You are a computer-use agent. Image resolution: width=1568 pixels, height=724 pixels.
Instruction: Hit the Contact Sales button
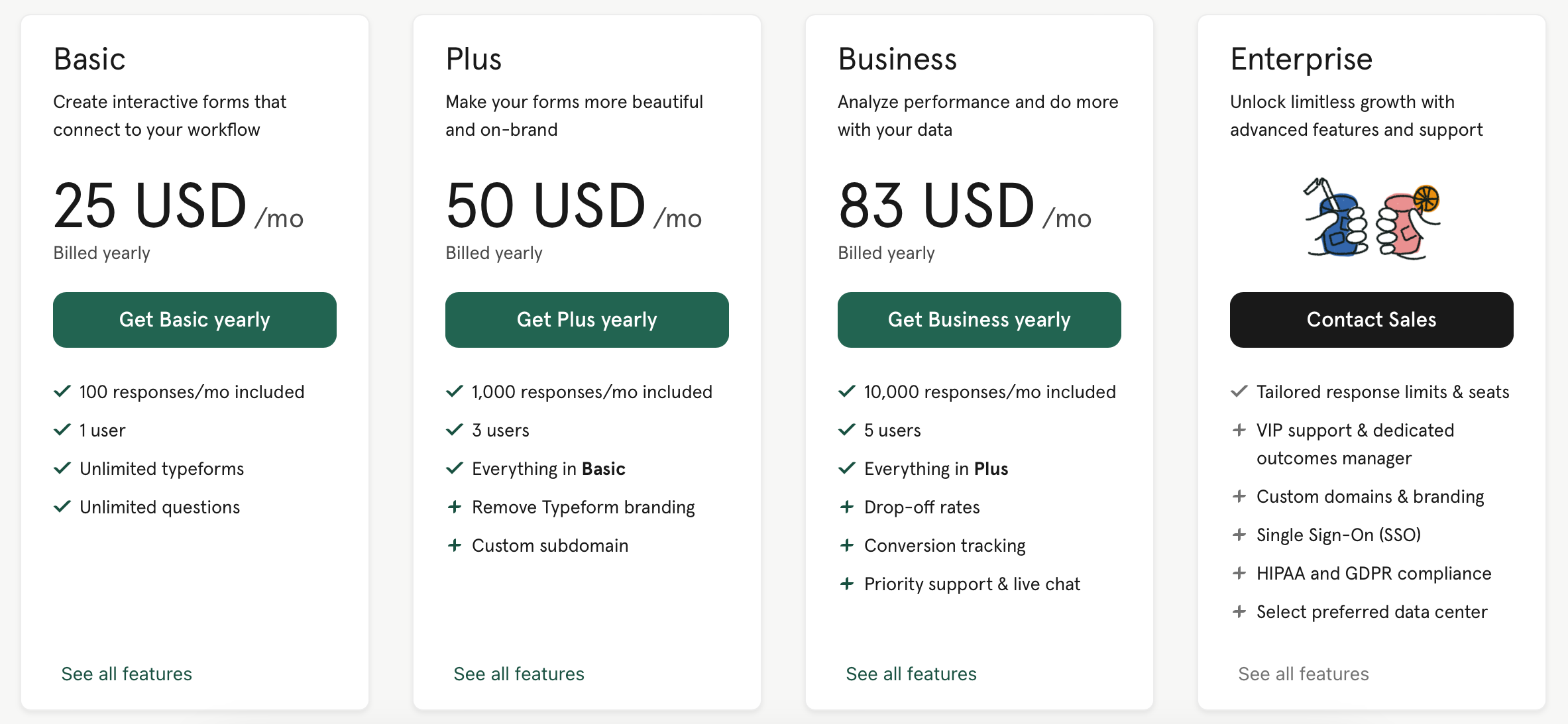click(x=1371, y=320)
